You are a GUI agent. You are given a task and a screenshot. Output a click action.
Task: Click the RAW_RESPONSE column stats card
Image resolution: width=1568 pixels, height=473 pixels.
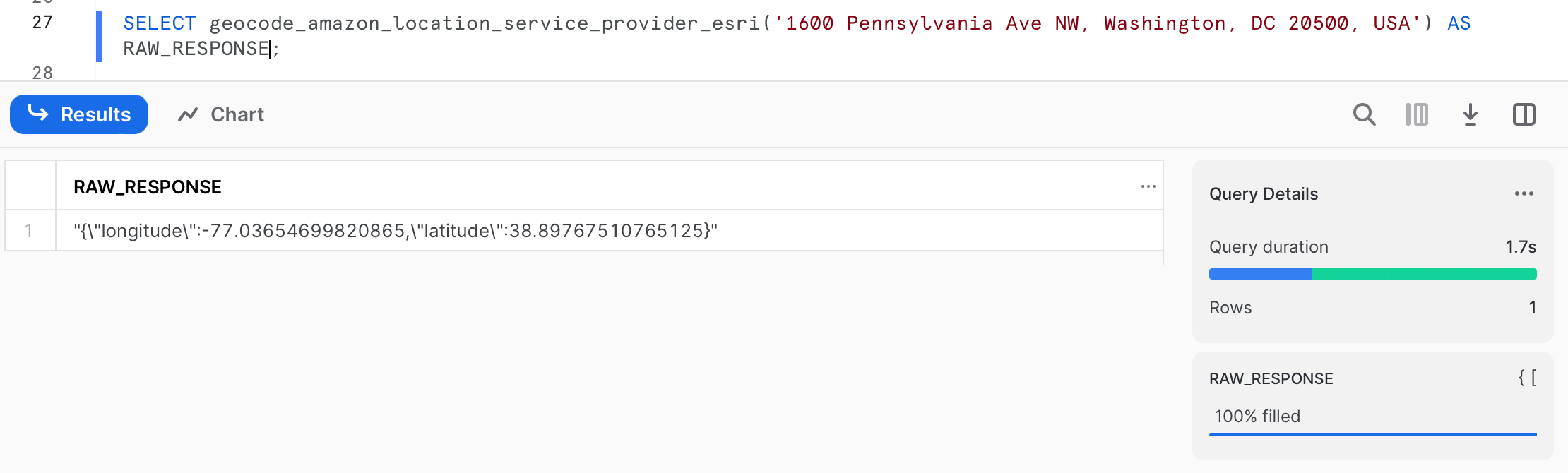point(1372,406)
